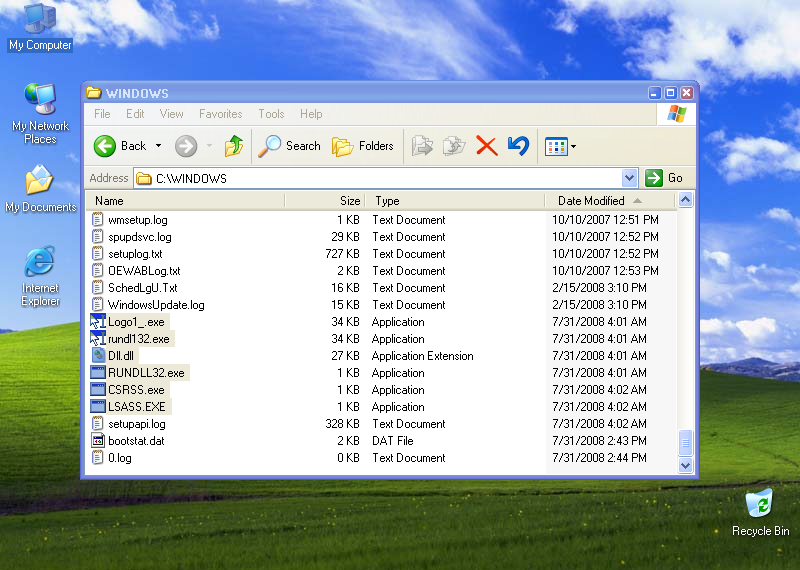800x570 pixels.
Task: Click the 'DAT File' type text
Action: [x=392, y=441]
